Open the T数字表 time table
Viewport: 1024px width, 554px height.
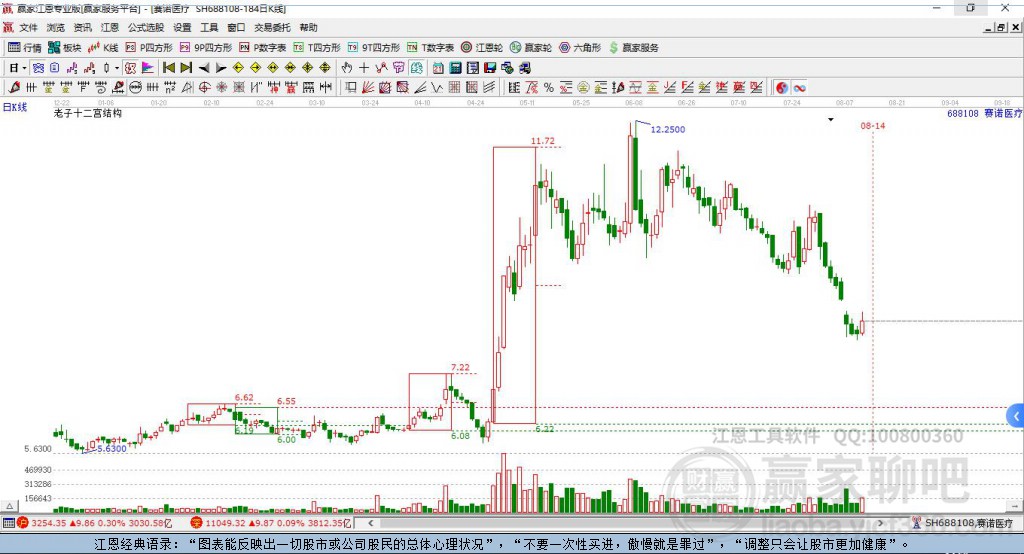click(430, 48)
